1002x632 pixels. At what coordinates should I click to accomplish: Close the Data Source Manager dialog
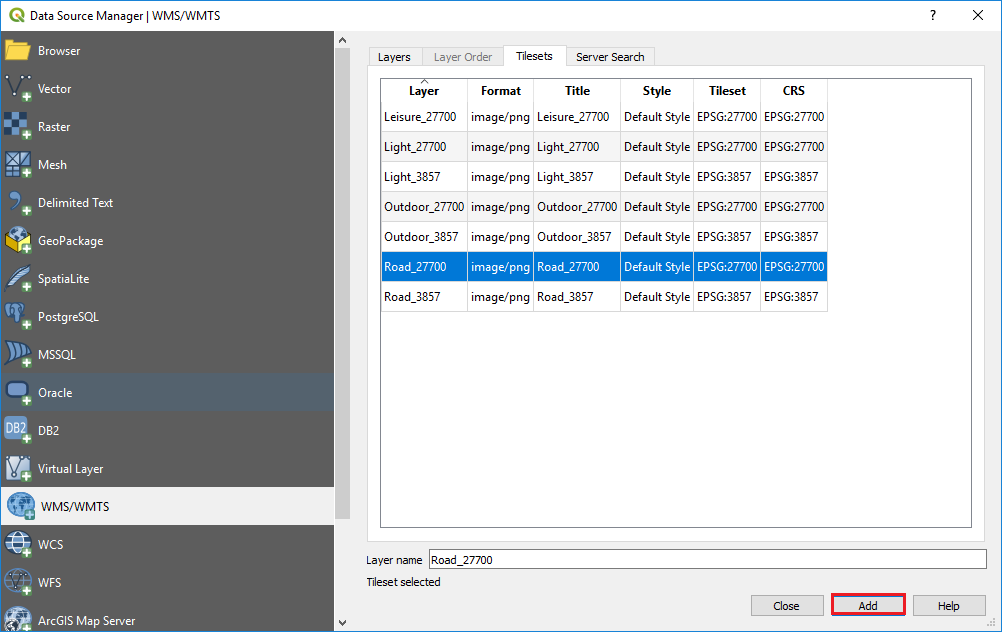[787, 605]
